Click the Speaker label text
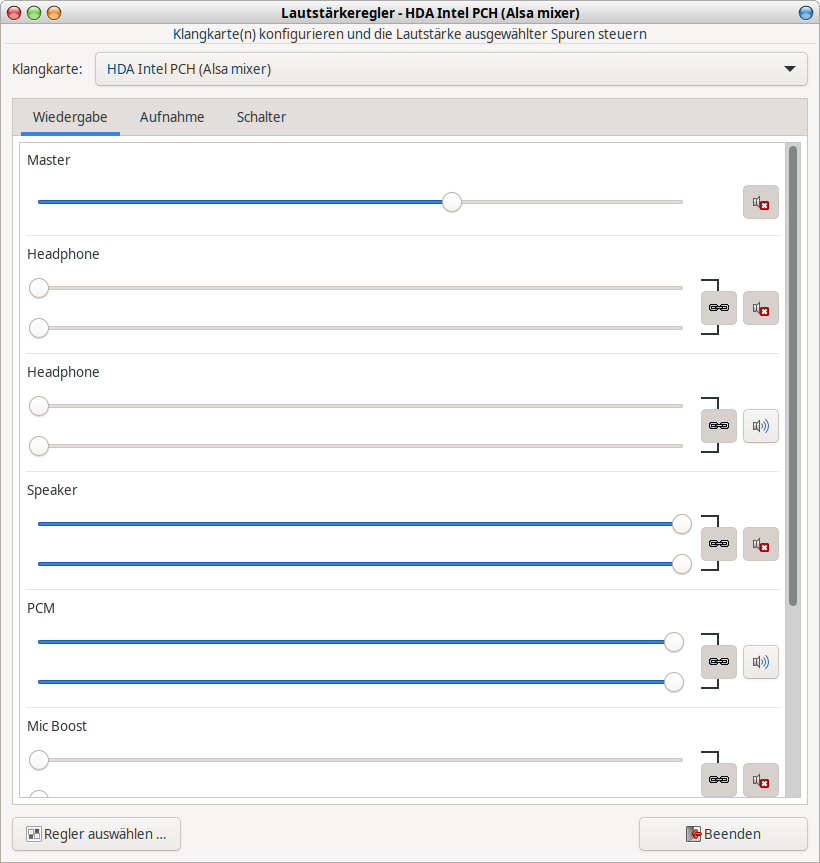820x863 pixels. click(52, 490)
